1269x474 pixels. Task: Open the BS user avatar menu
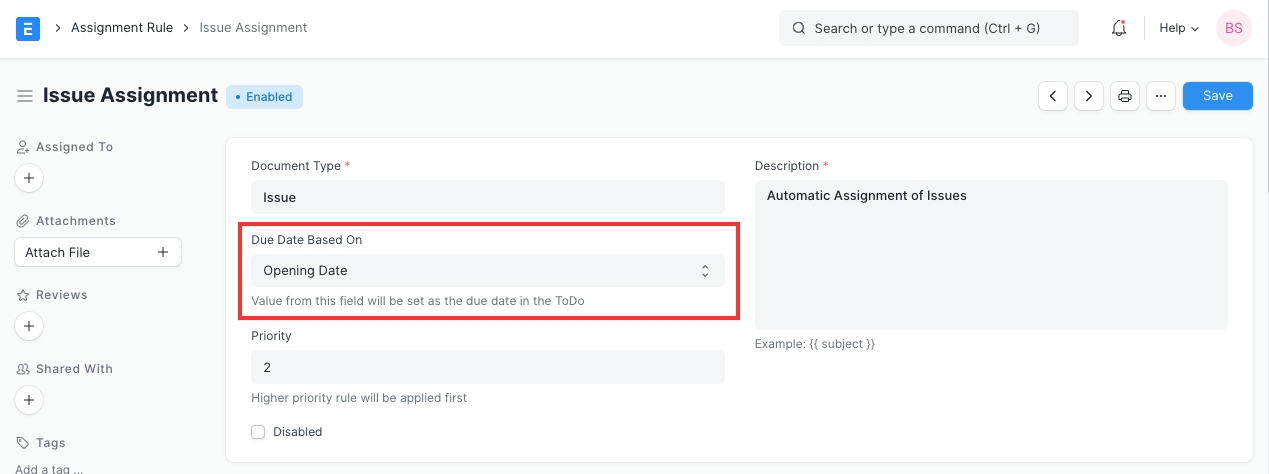point(1233,28)
